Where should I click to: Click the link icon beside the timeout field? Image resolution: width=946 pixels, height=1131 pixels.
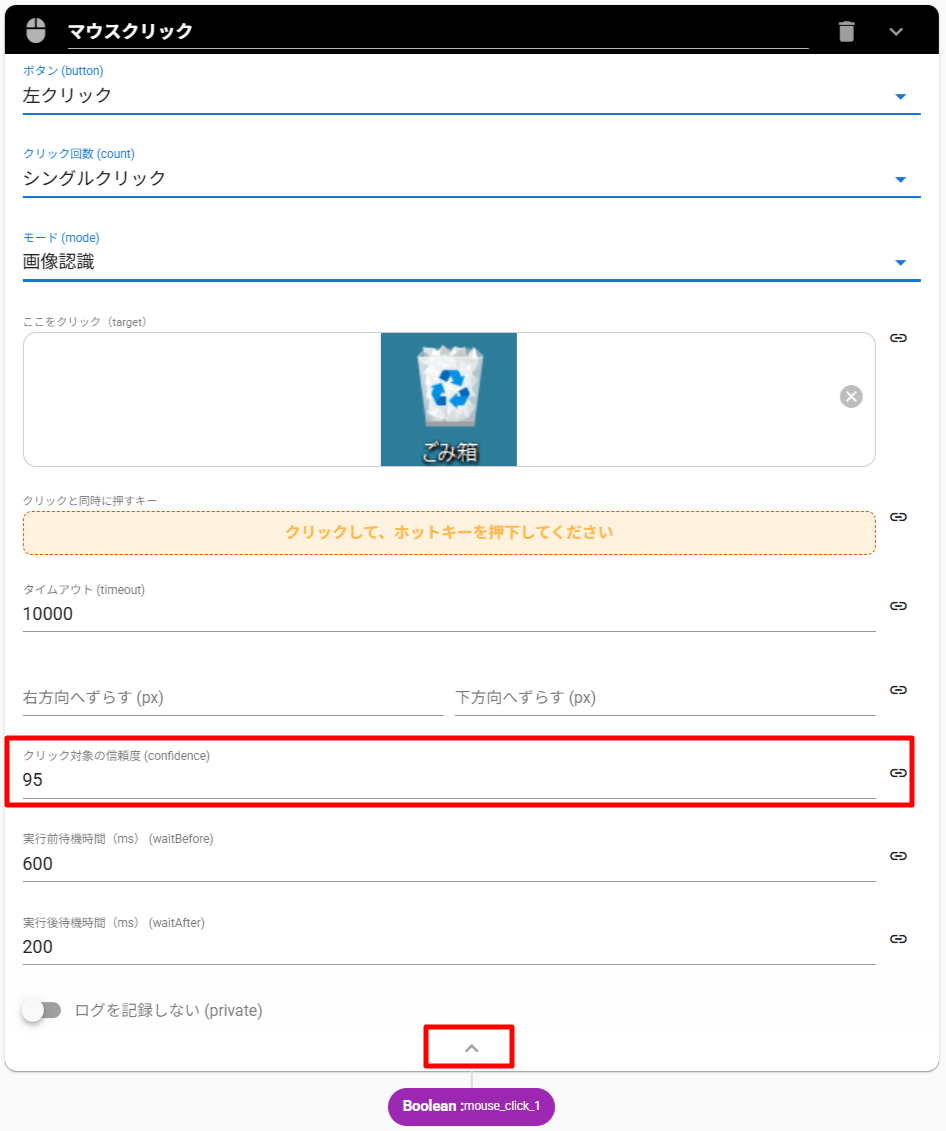coord(898,606)
